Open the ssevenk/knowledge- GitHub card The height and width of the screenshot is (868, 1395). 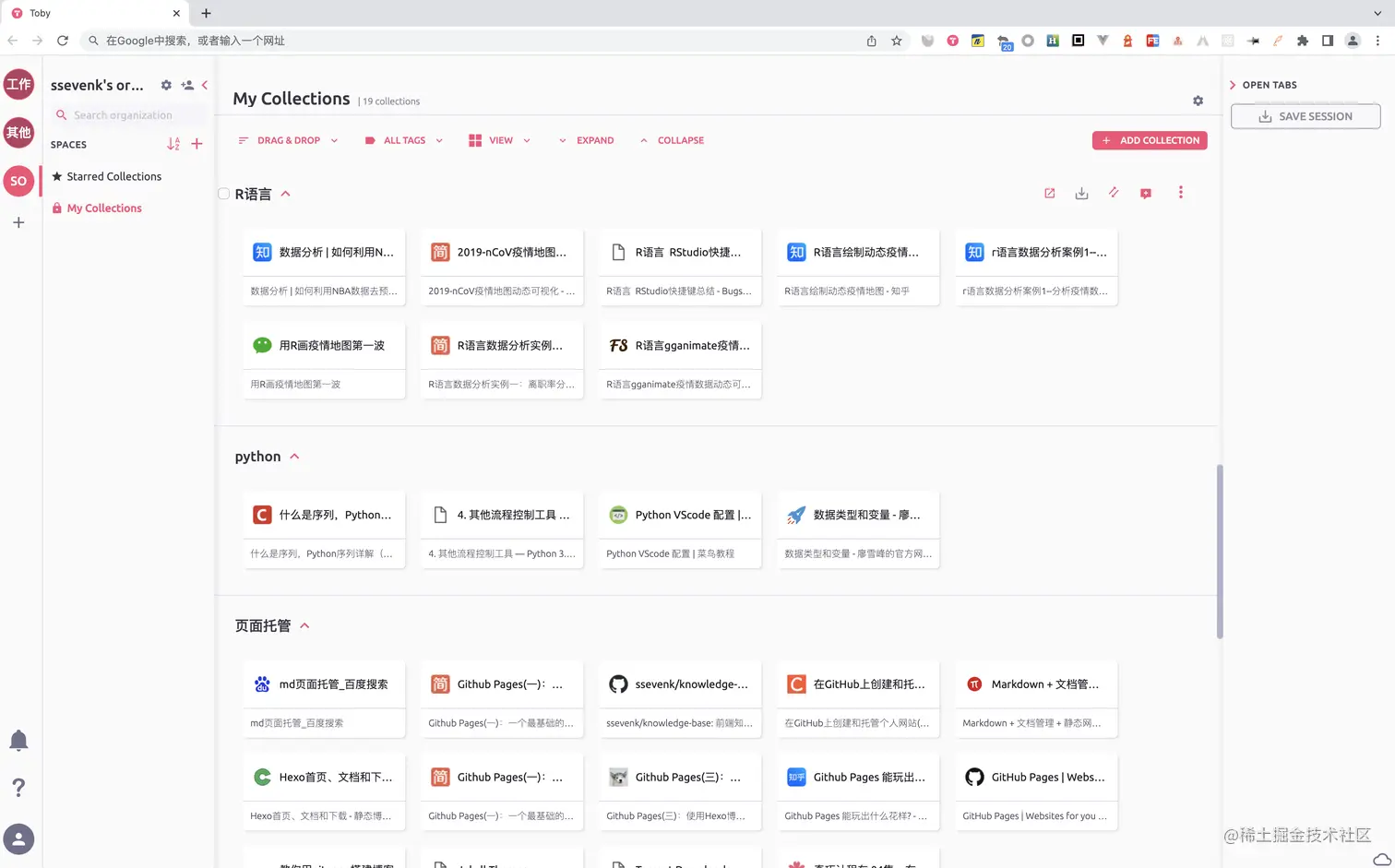point(680,699)
